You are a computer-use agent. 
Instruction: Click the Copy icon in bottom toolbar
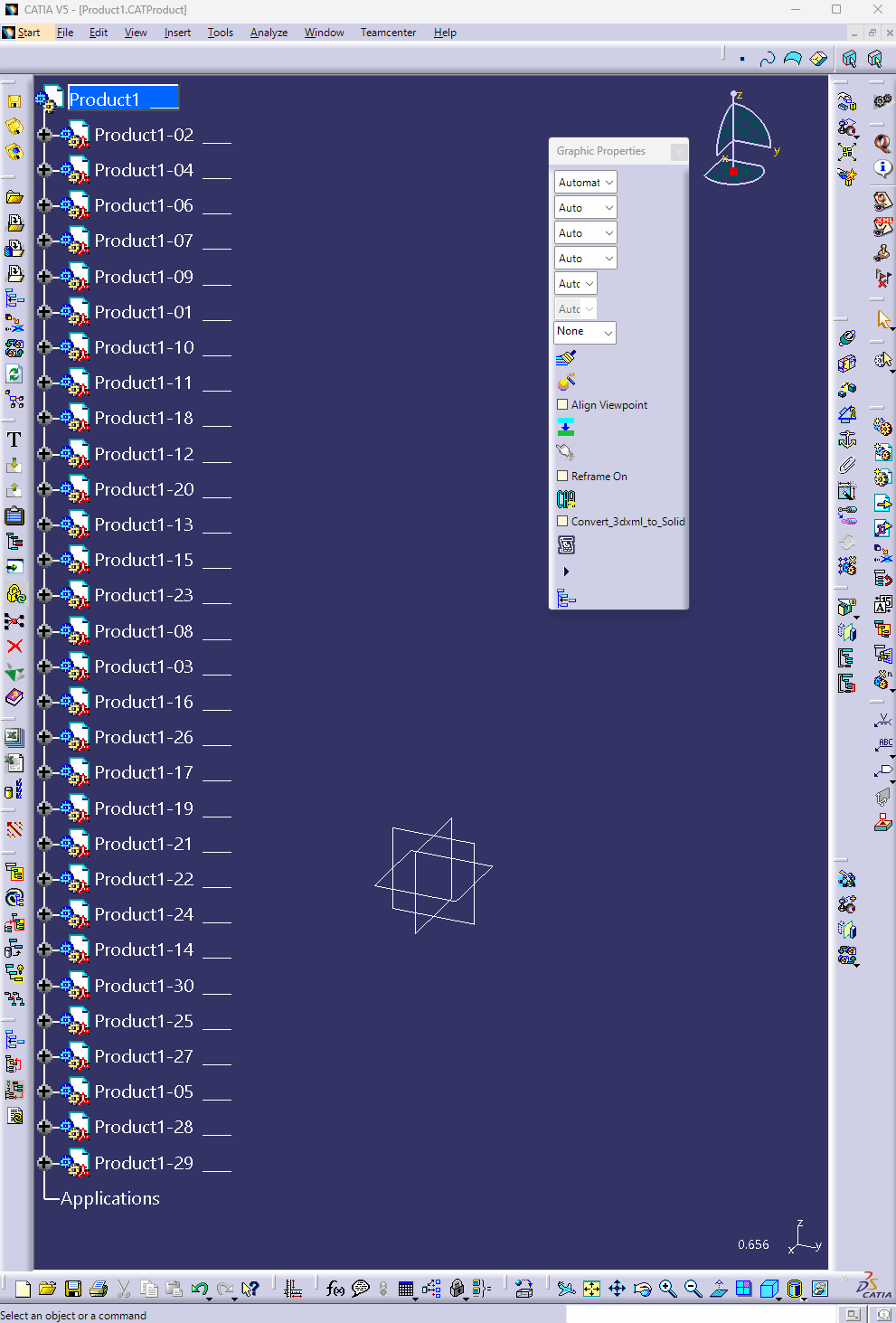click(149, 1289)
